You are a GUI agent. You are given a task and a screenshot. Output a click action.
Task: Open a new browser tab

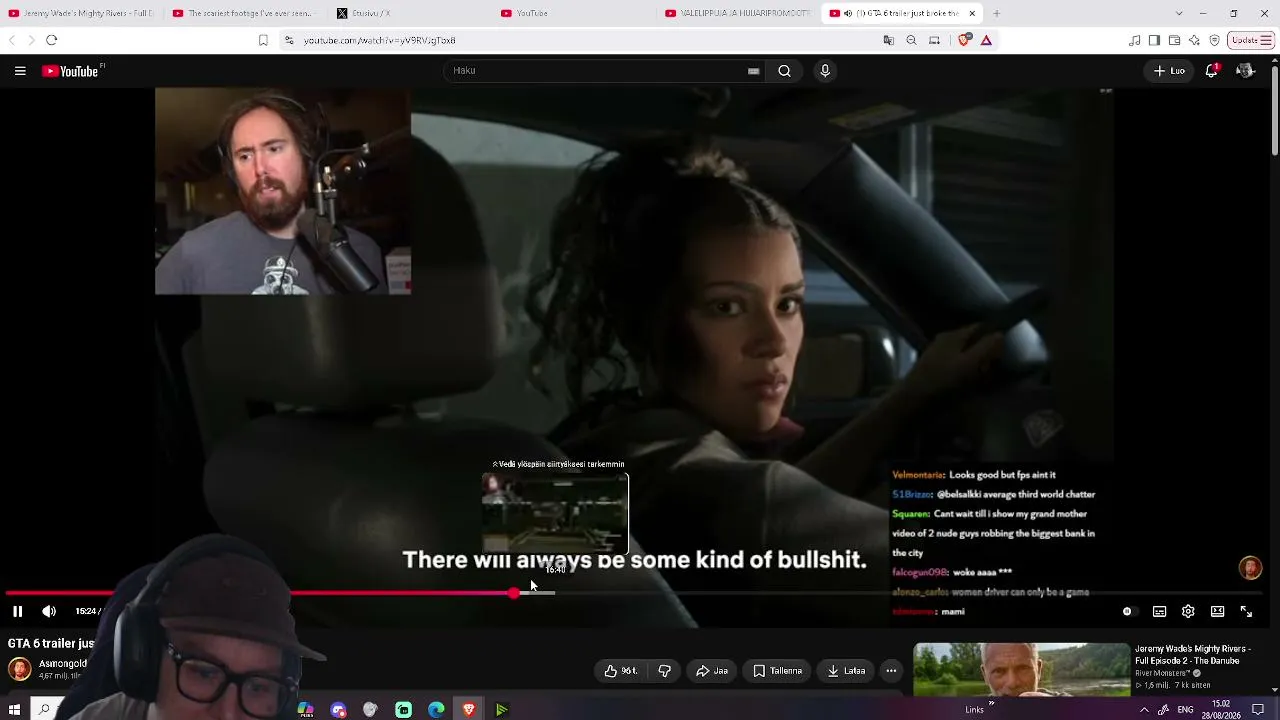click(996, 13)
